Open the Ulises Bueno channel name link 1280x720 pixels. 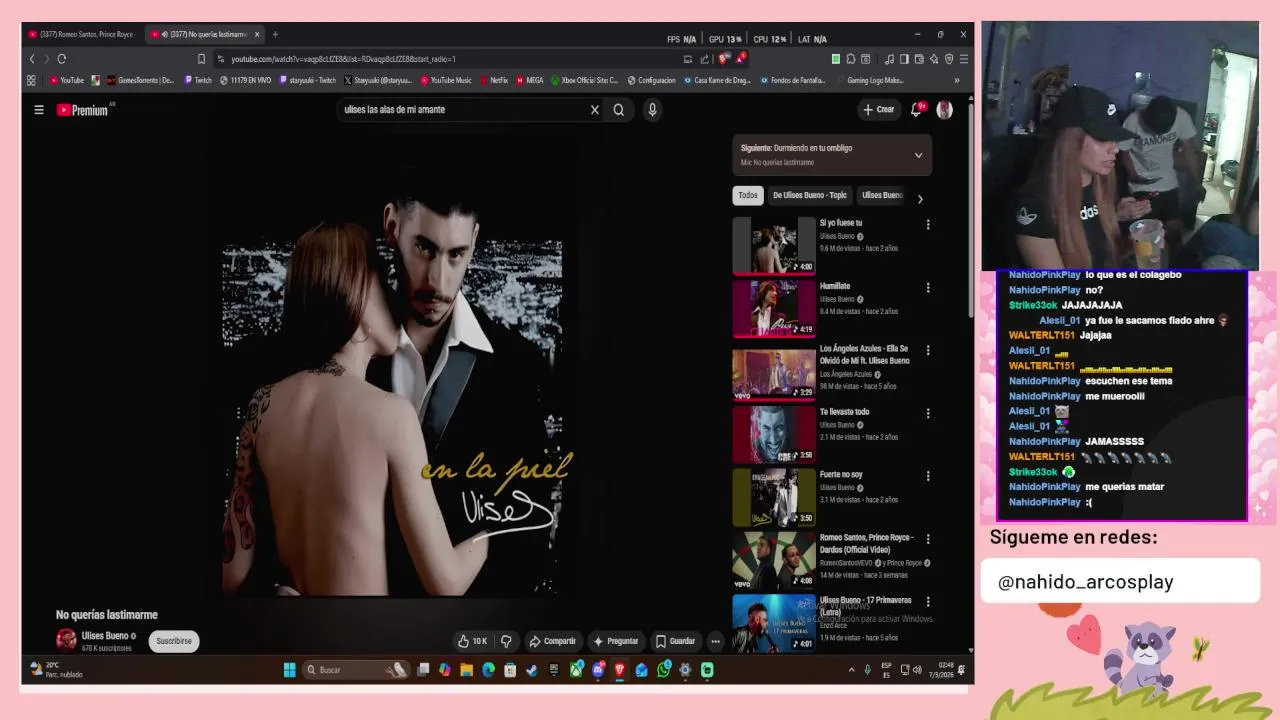click(105, 636)
